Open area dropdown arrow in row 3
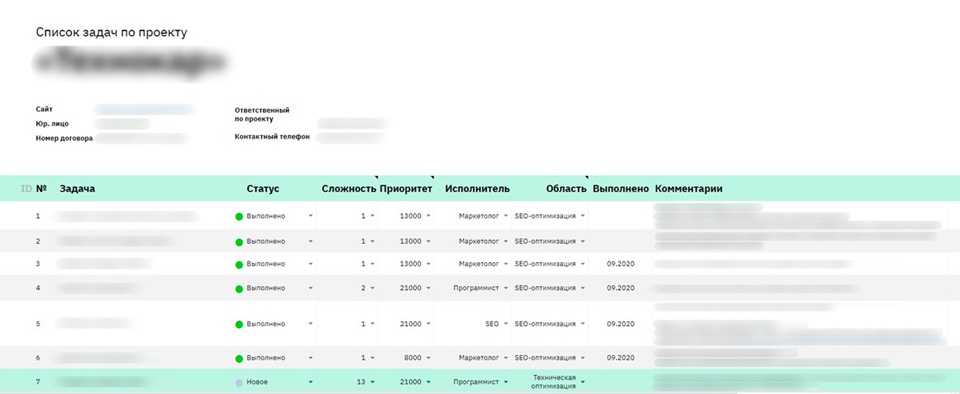 click(583, 264)
